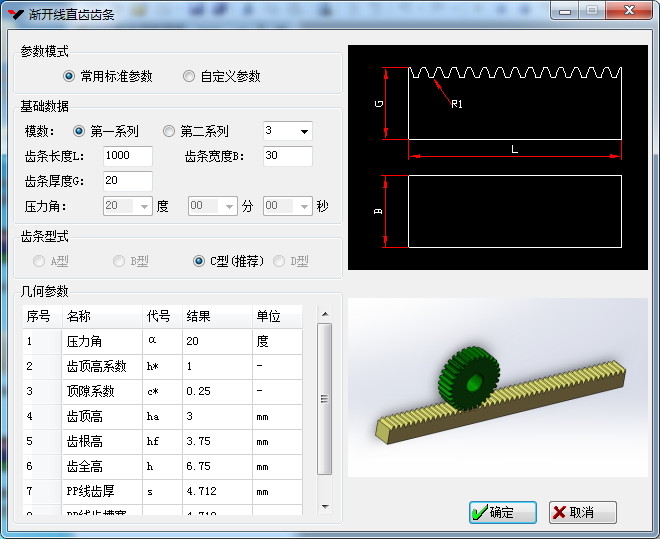660x539 pixels.
Task: Click scroll-down arrow of parameter table
Action: point(325,507)
